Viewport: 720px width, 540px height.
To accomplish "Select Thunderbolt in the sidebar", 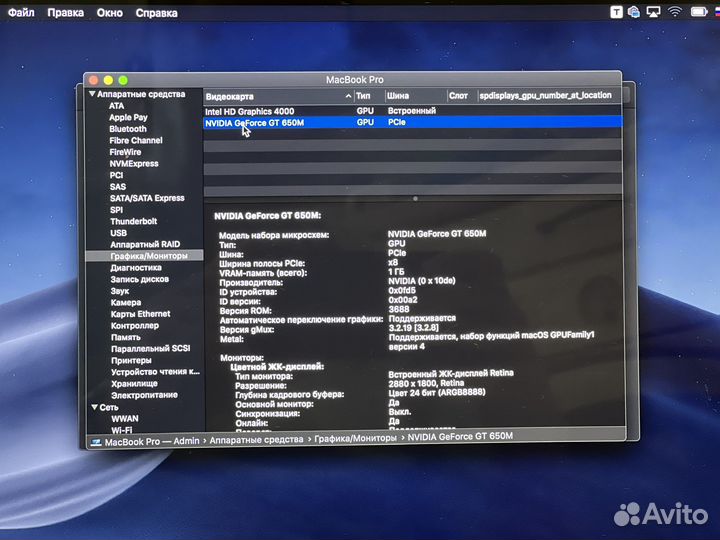I will [134, 221].
